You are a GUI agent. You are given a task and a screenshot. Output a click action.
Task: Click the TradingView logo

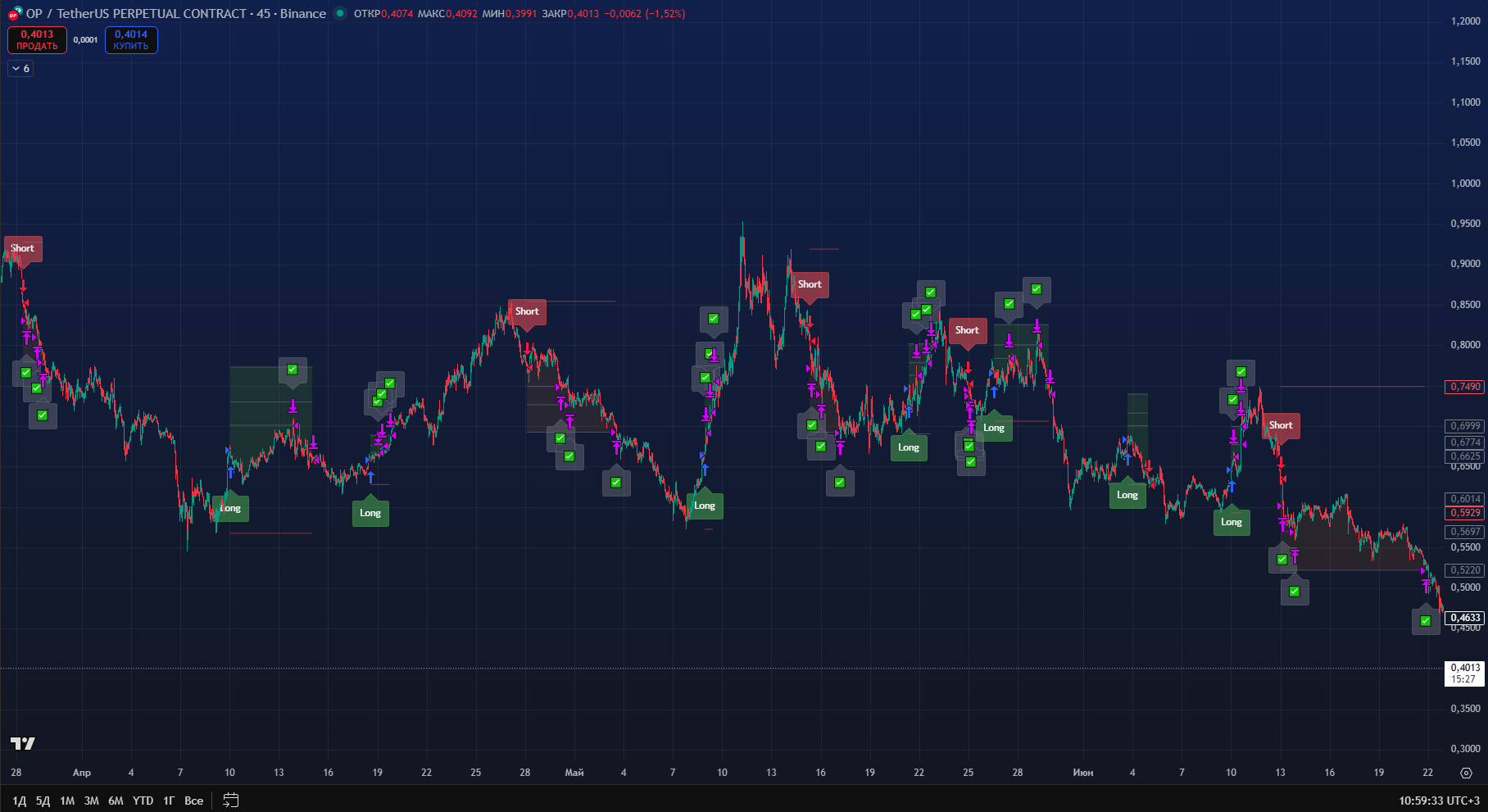pyautogui.click(x=23, y=743)
